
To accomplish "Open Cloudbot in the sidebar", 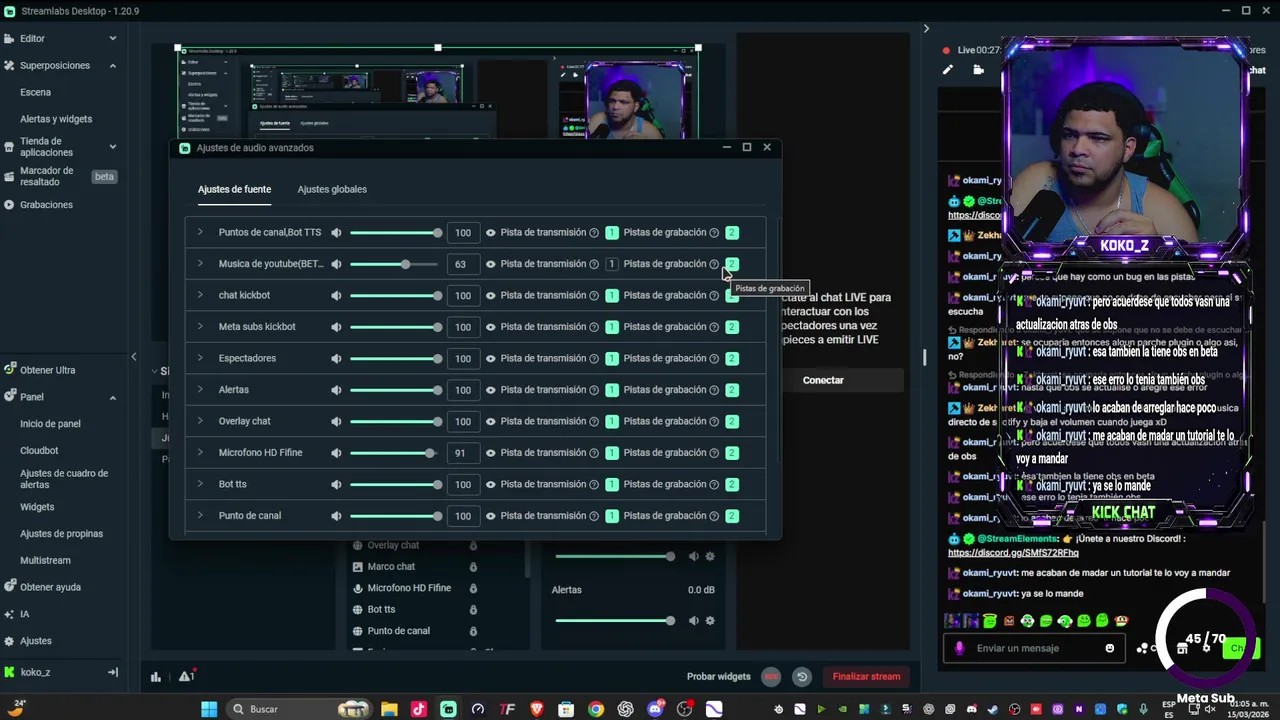I will point(39,451).
